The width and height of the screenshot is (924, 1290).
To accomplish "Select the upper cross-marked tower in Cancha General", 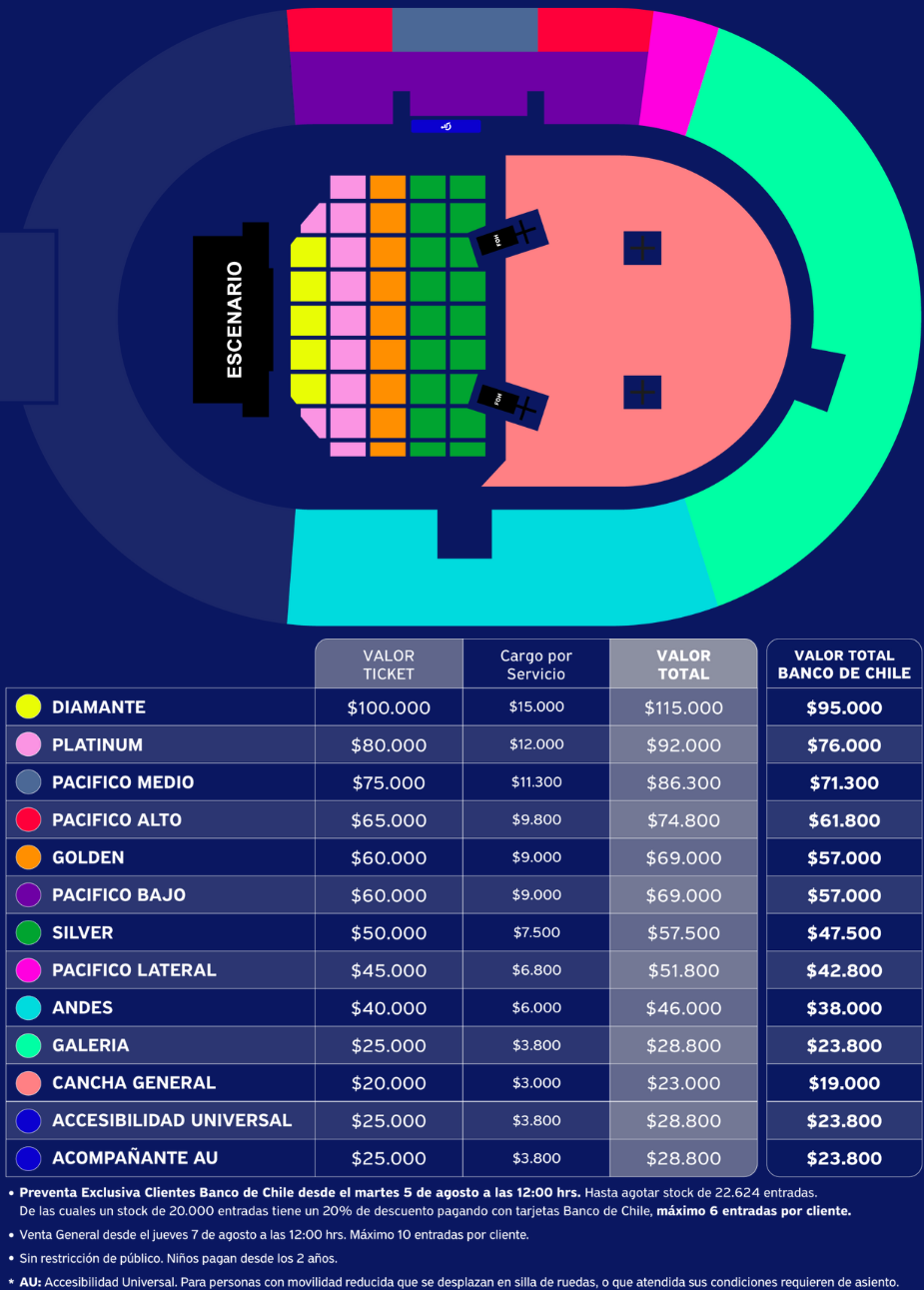I will (x=642, y=248).
